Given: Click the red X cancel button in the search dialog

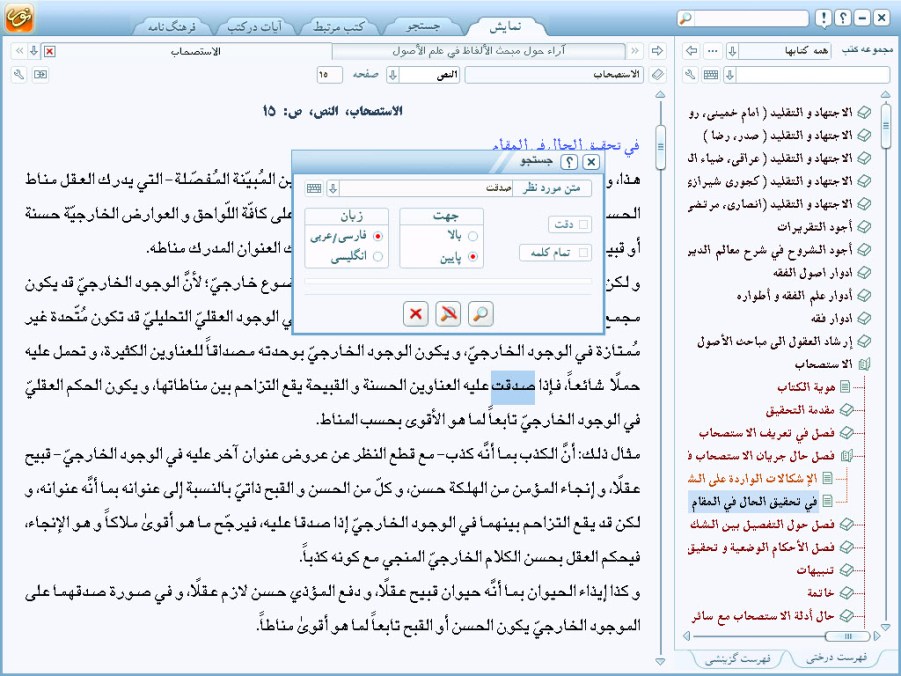Looking at the screenshot, I should coord(415,314).
